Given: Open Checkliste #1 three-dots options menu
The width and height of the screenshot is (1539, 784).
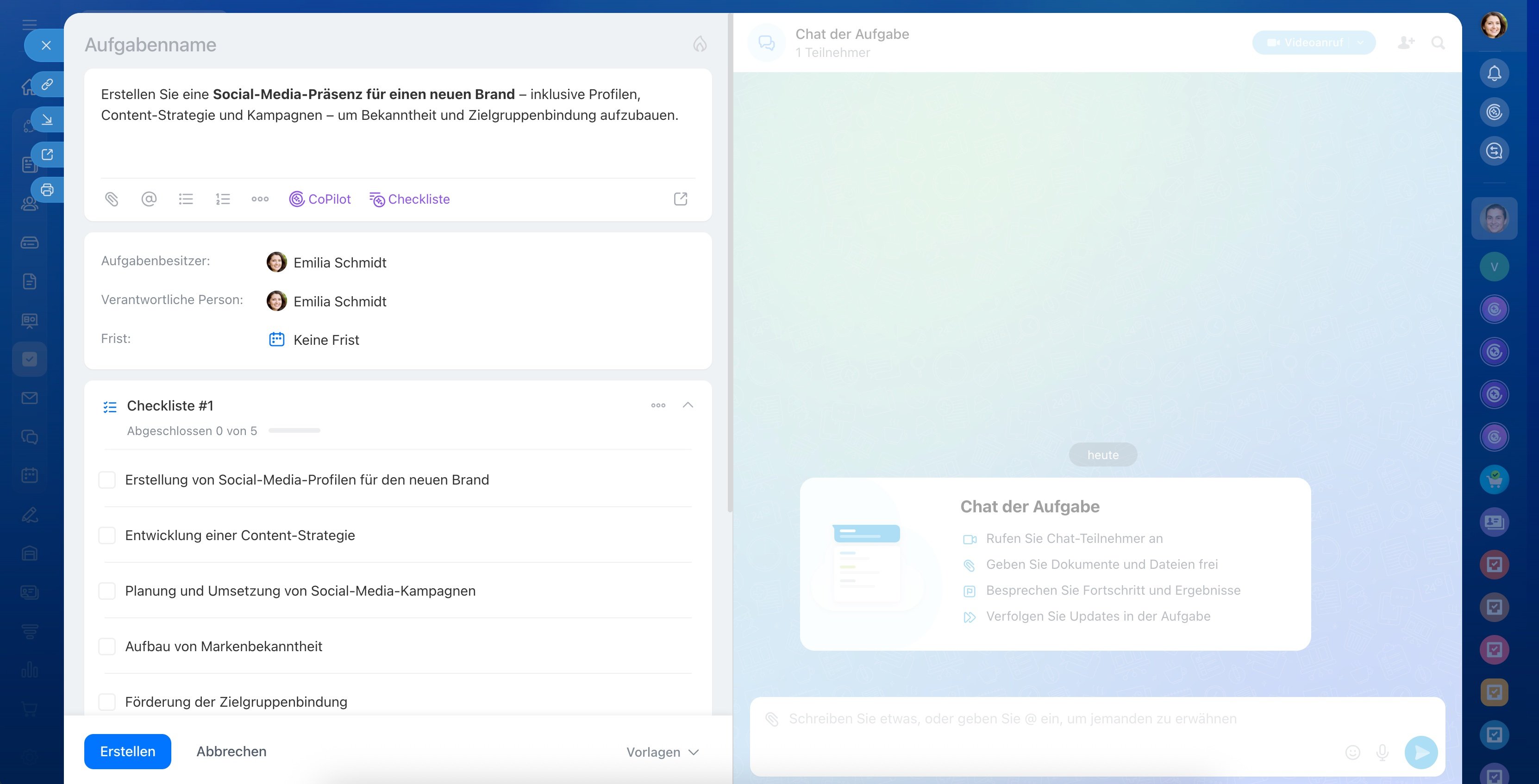Looking at the screenshot, I should (x=658, y=405).
